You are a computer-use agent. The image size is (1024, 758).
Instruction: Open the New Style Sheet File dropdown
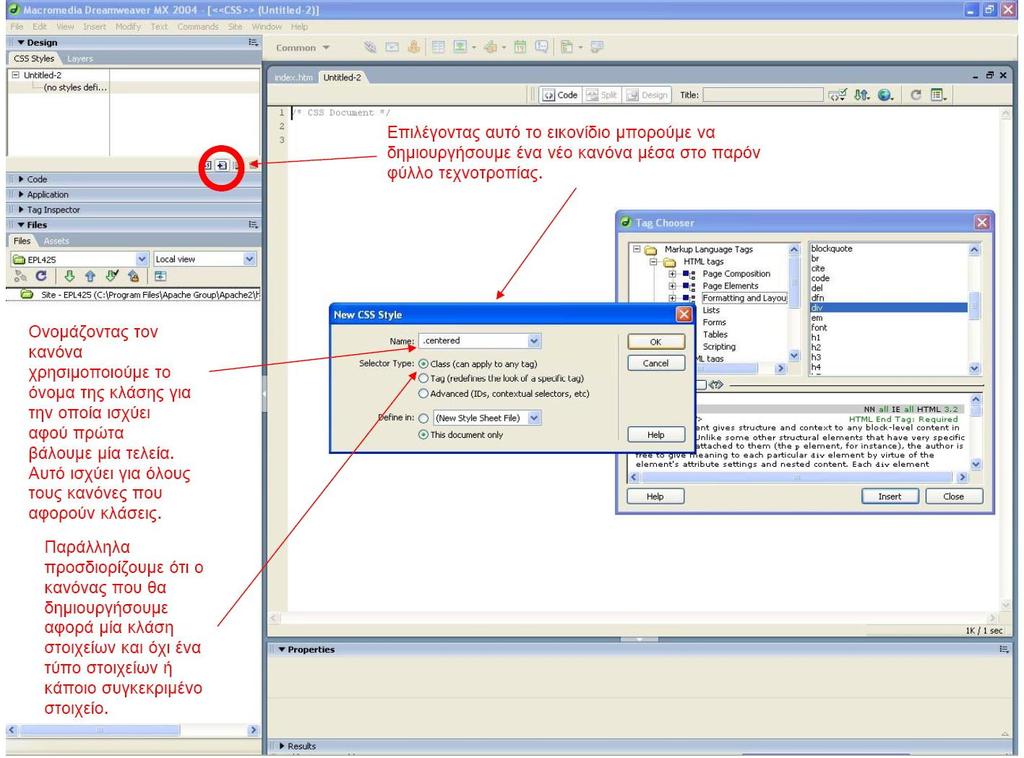[x=534, y=418]
